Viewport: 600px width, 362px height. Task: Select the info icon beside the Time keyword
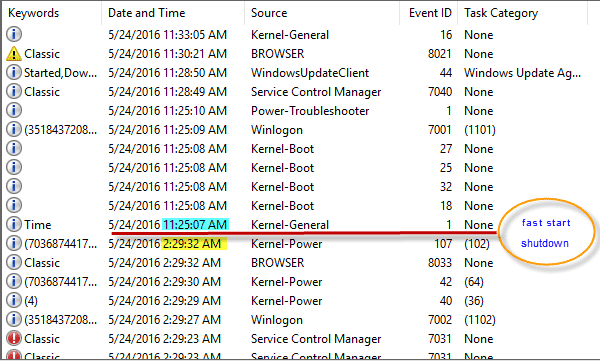14,224
